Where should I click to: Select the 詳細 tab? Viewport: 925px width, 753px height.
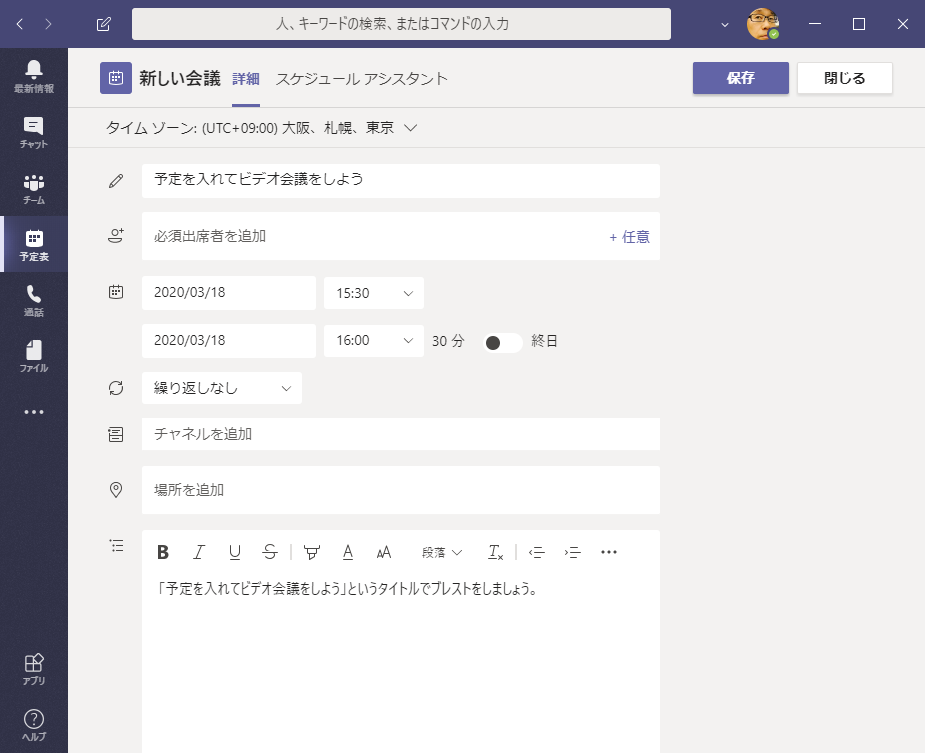(x=246, y=78)
